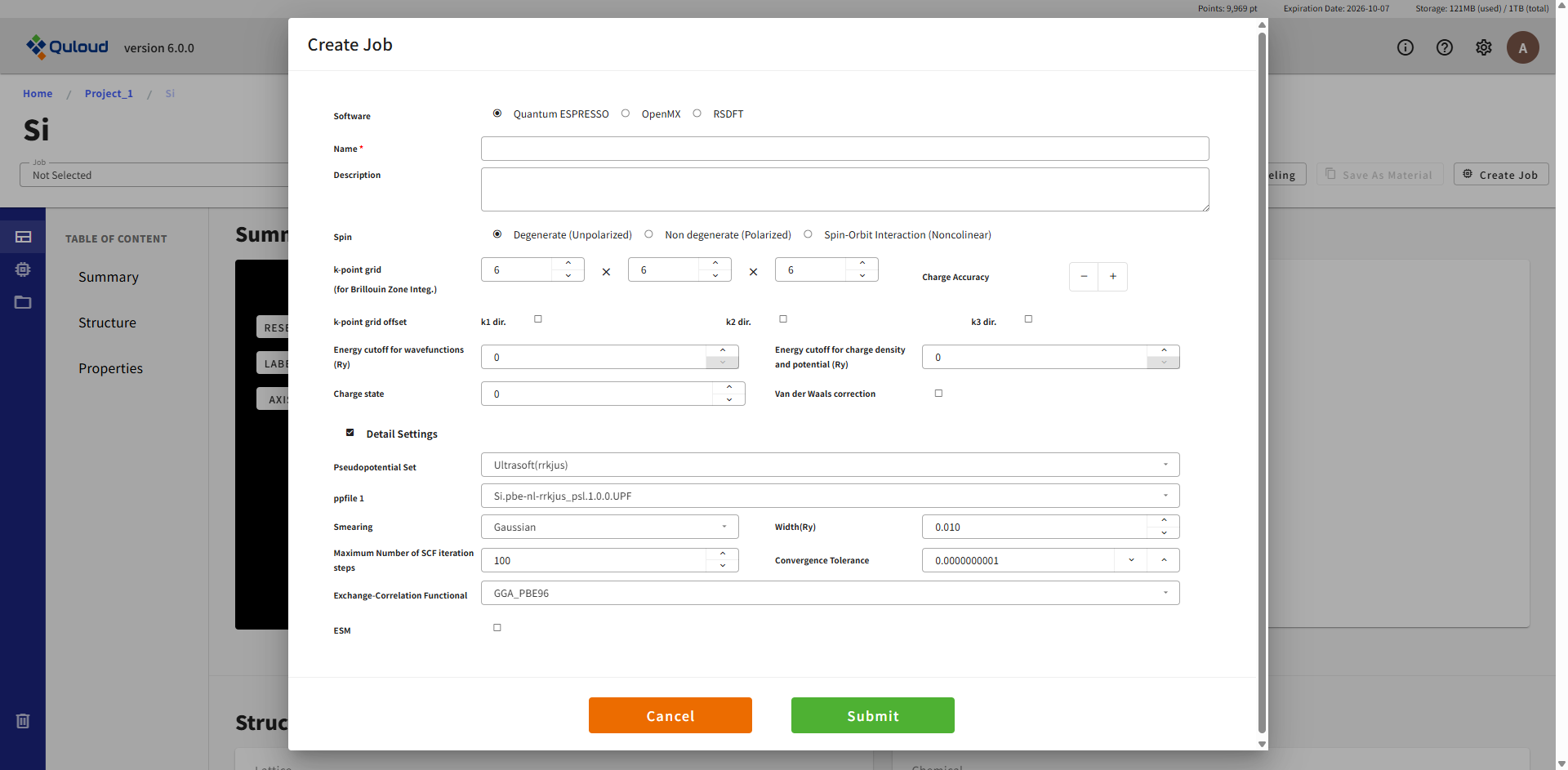1568x770 pixels.
Task: Navigate to Project_1 breadcrumb
Action: [x=109, y=94]
